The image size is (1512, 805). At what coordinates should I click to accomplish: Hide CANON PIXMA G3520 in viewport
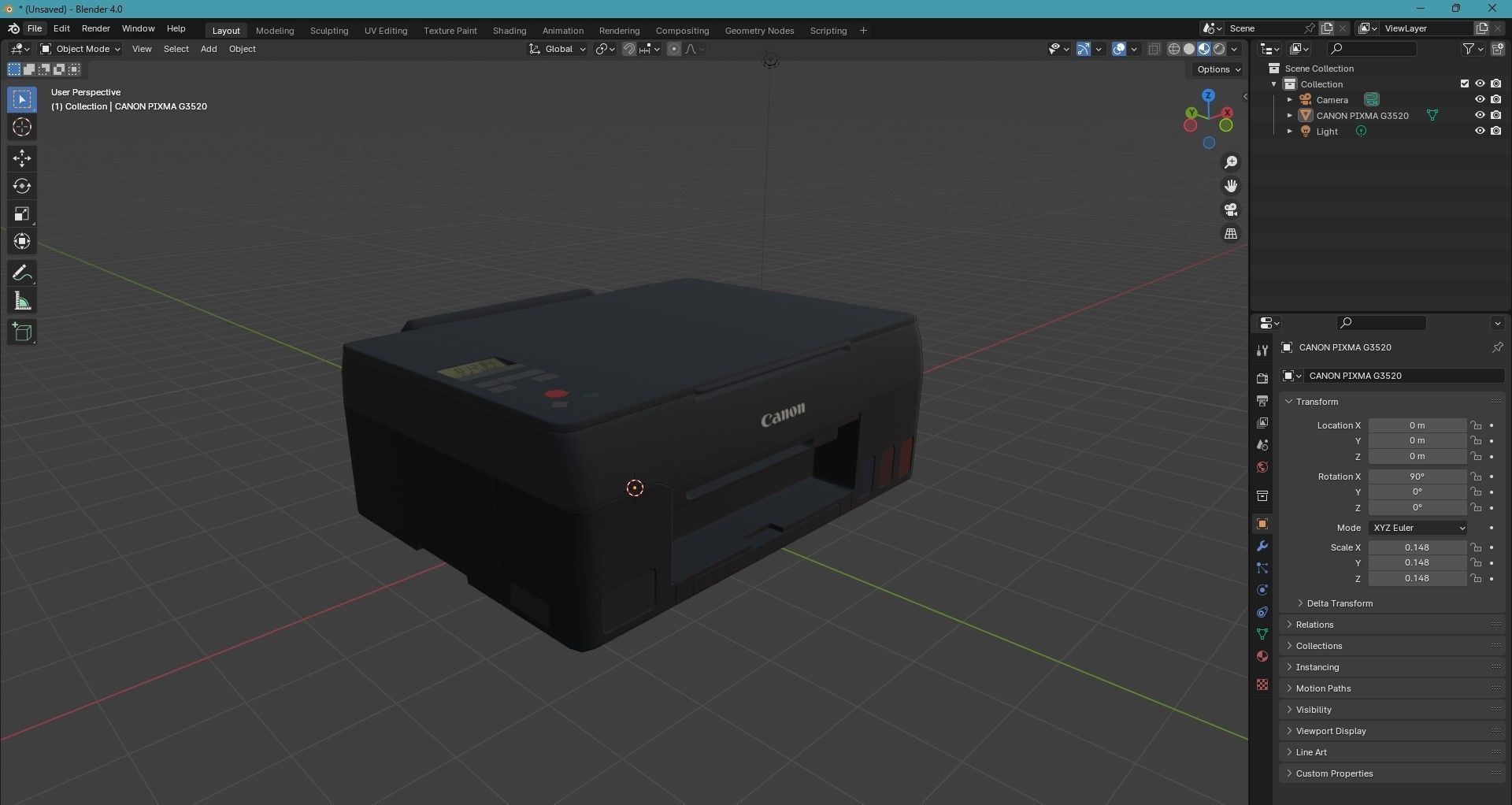(x=1480, y=115)
